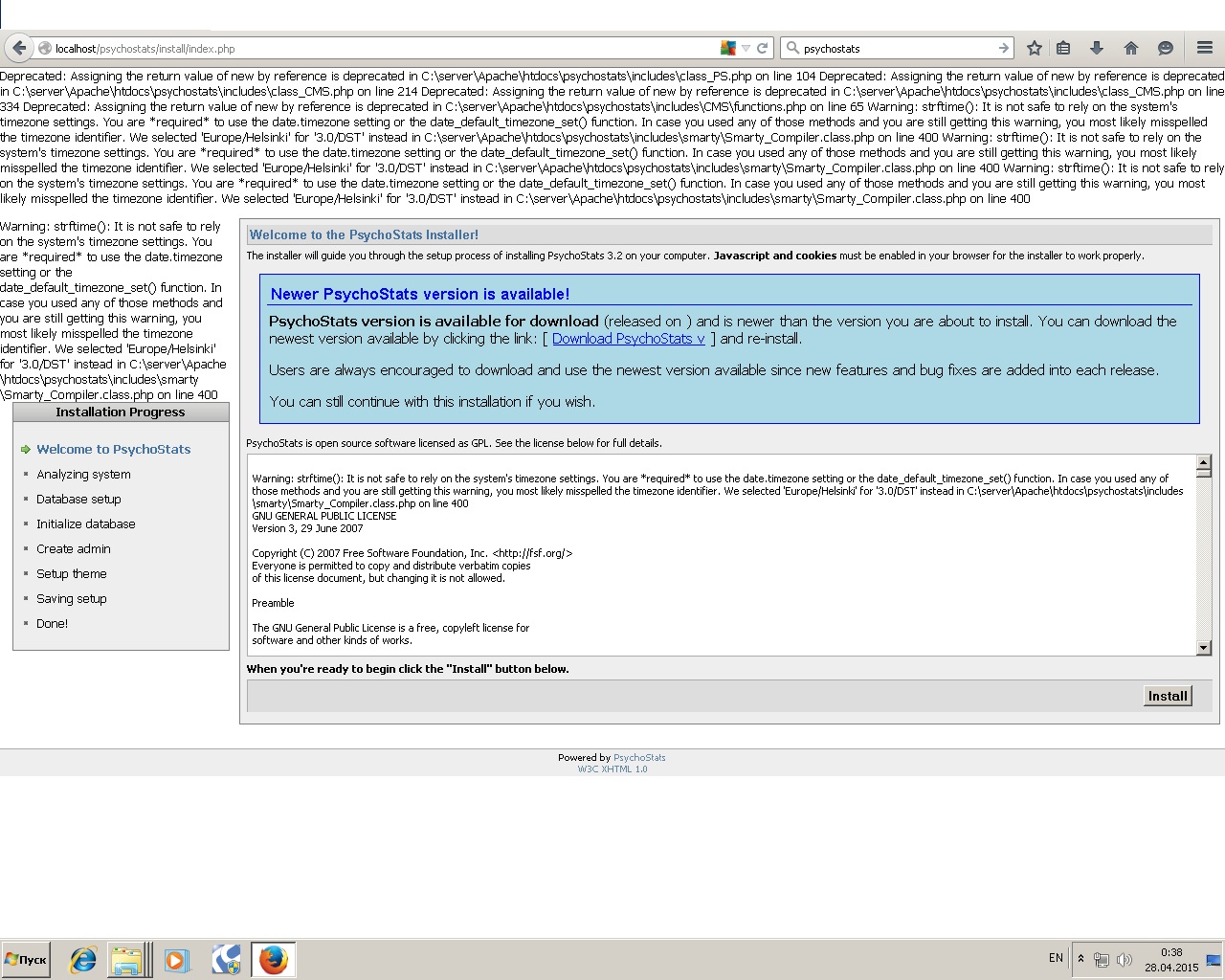Select Saving setup step
Image resolution: width=1225 pixels, height=980 pixels.
72,598
